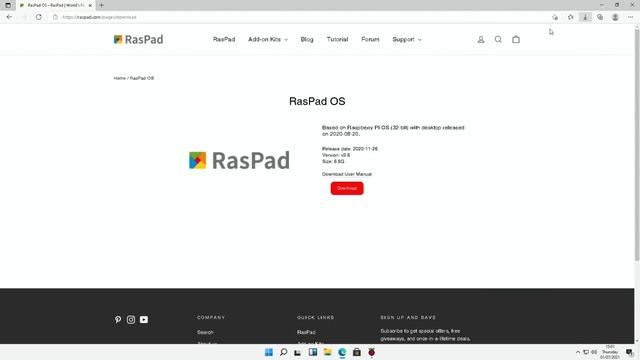The width and height of the screenshot is (640, 360).
Task: Switch to Microsoft Edge on the taskbar
Action: click(x=342, y=352)
